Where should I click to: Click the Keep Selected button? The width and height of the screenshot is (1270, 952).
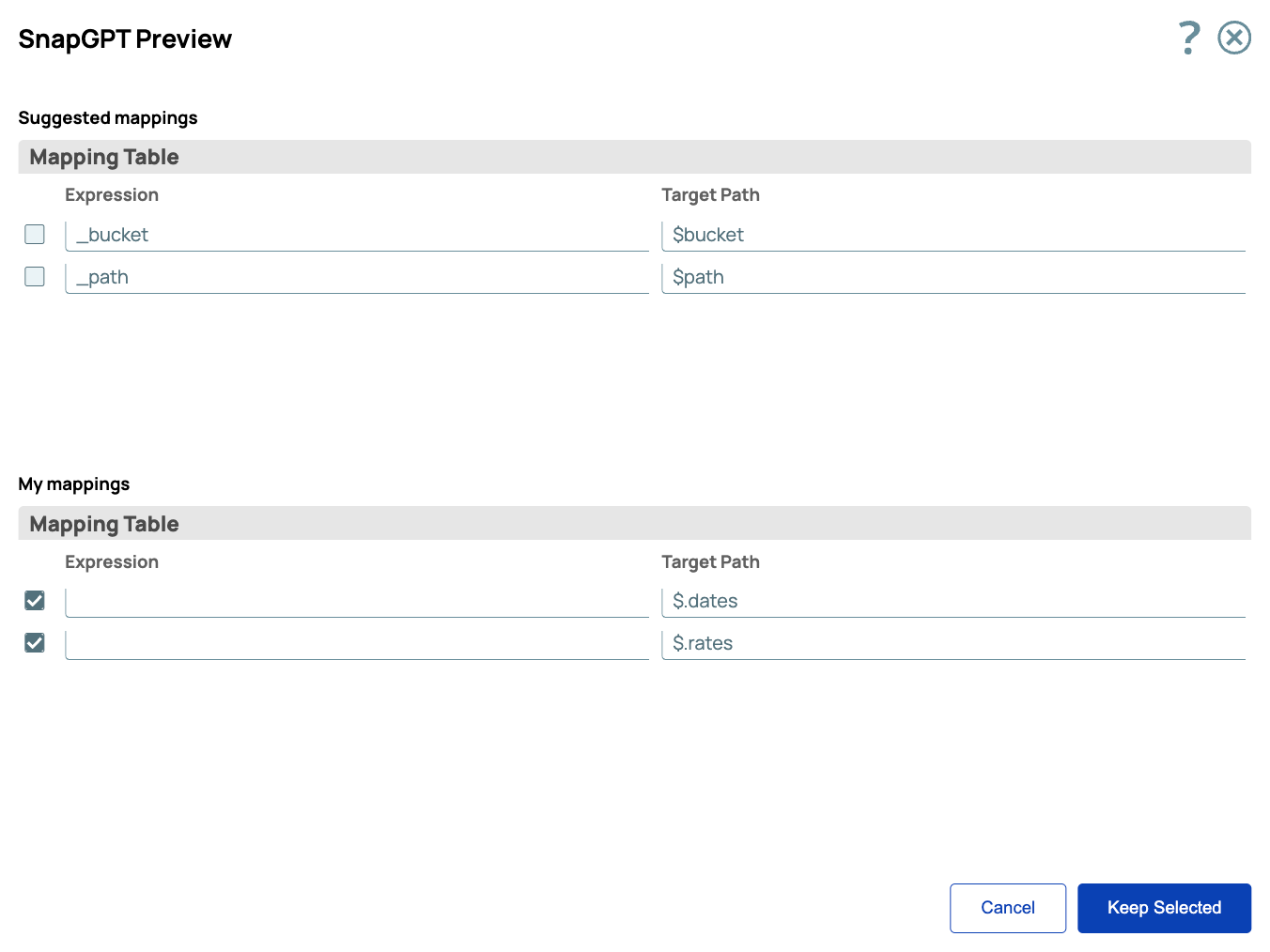1164,908
